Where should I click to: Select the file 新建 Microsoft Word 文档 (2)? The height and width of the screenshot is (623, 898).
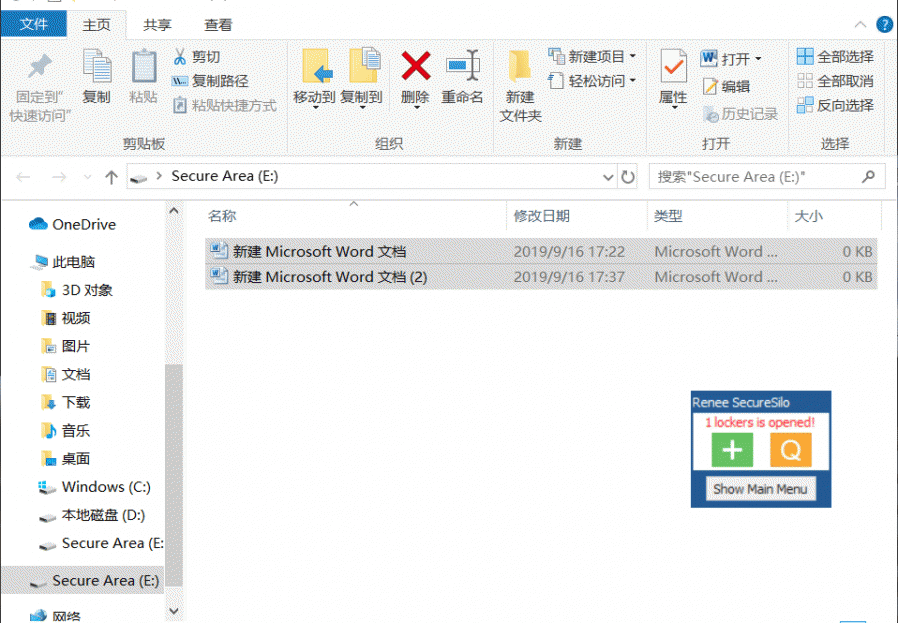(330, 277)
